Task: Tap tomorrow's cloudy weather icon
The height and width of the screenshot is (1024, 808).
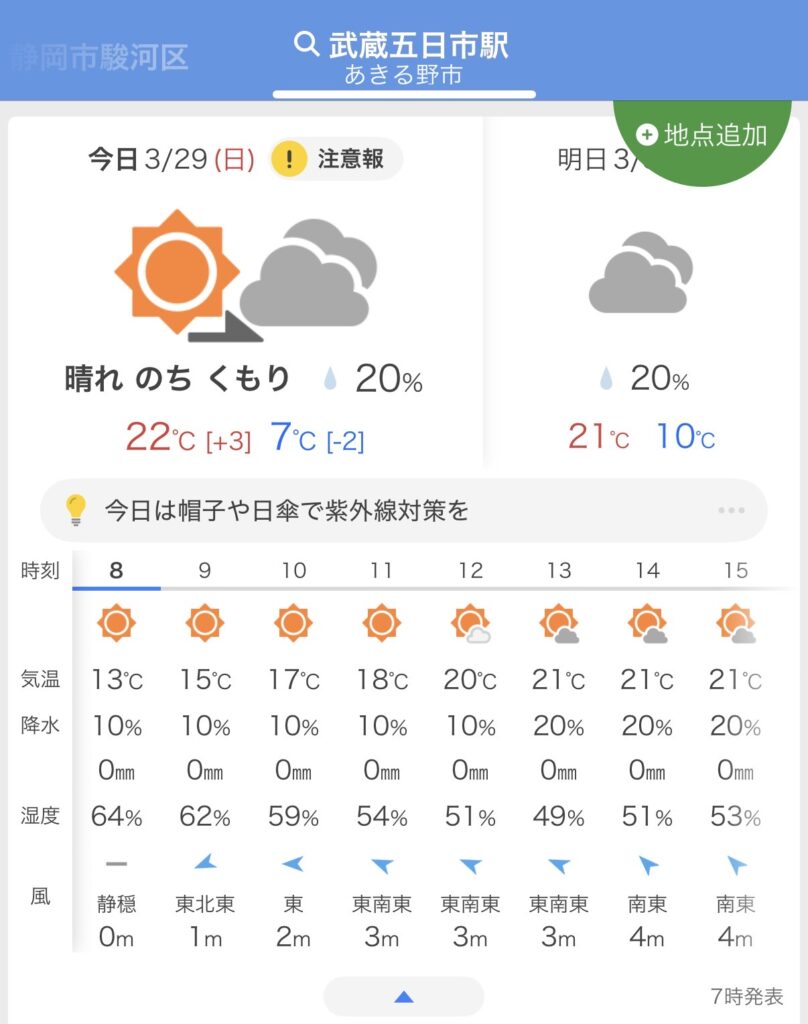Action: [x=640, y=273]
